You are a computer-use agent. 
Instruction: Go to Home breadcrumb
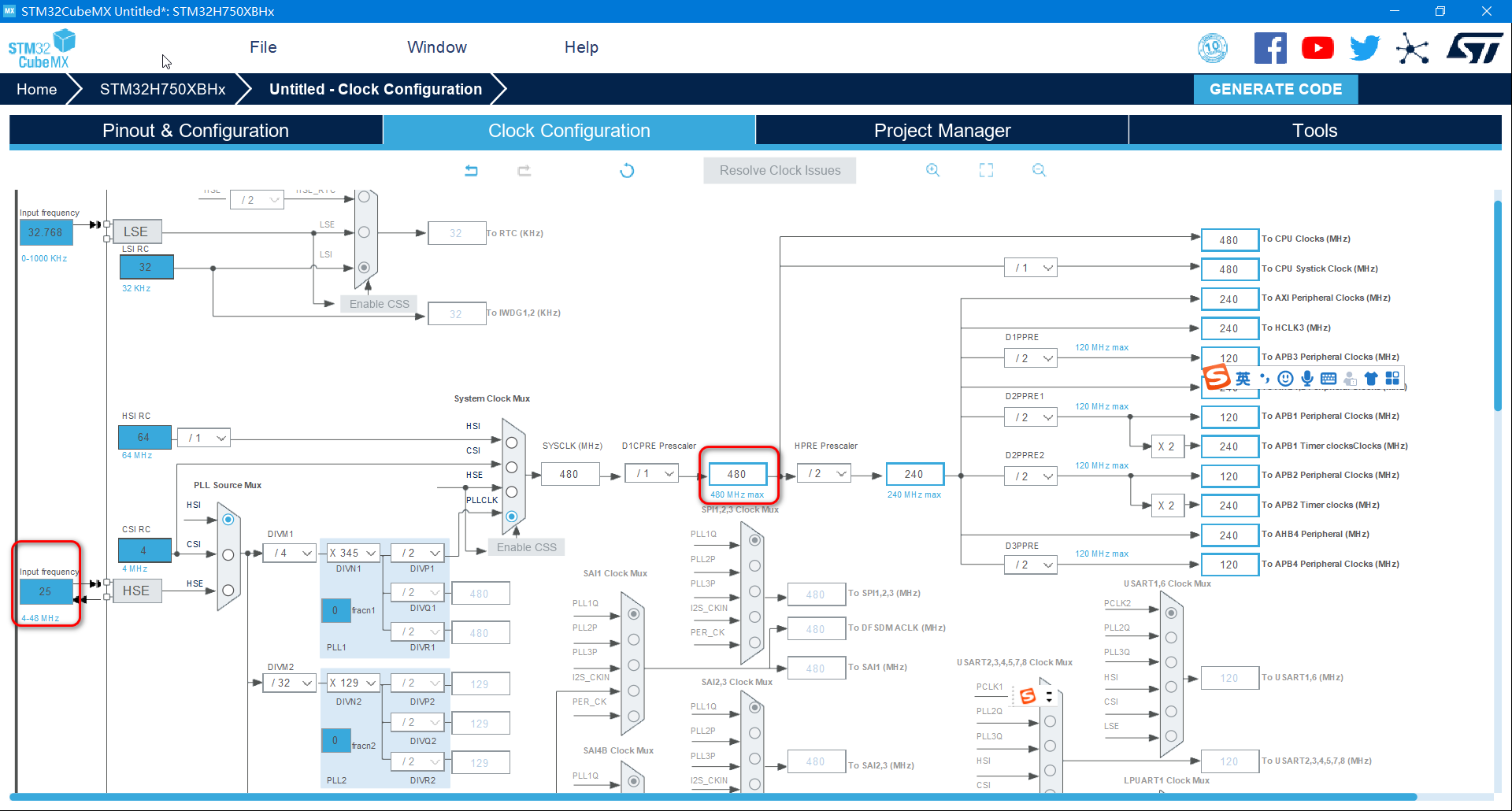pyautogui.click(x=37, y=89)
